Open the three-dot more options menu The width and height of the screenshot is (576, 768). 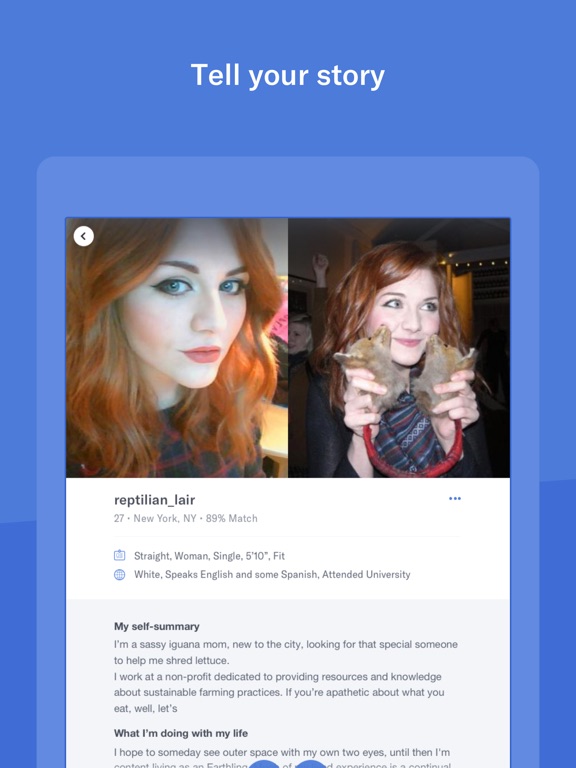455,499
